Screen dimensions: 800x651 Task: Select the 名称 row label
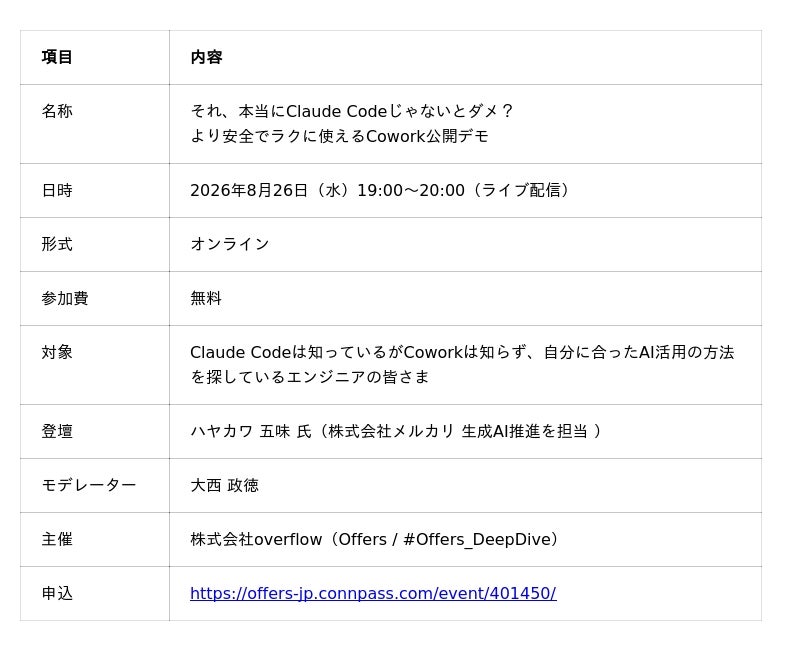(x=57, y=111)
